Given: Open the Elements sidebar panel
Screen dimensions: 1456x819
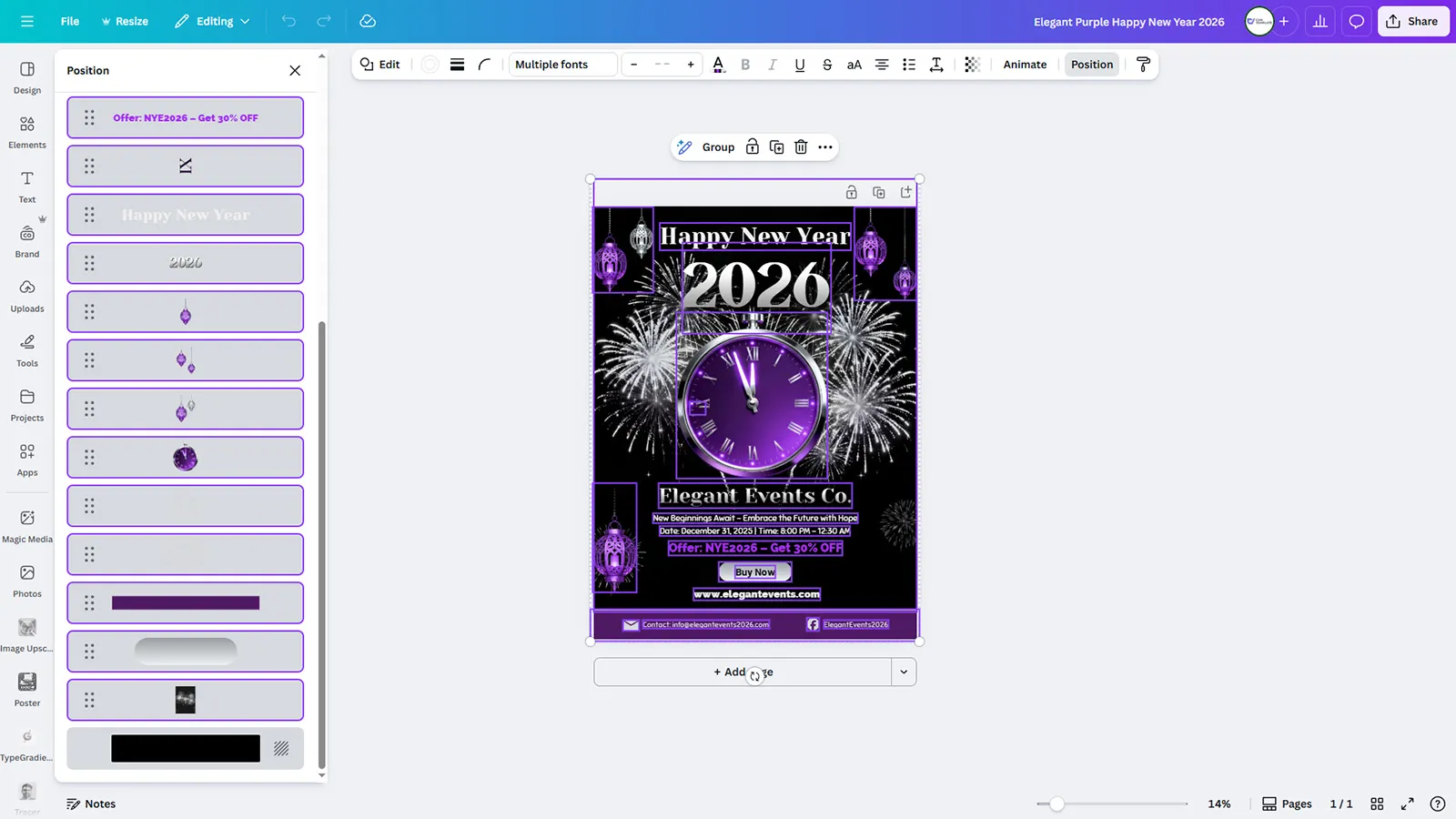Looking at the screenshot, I should click(27, 132).
